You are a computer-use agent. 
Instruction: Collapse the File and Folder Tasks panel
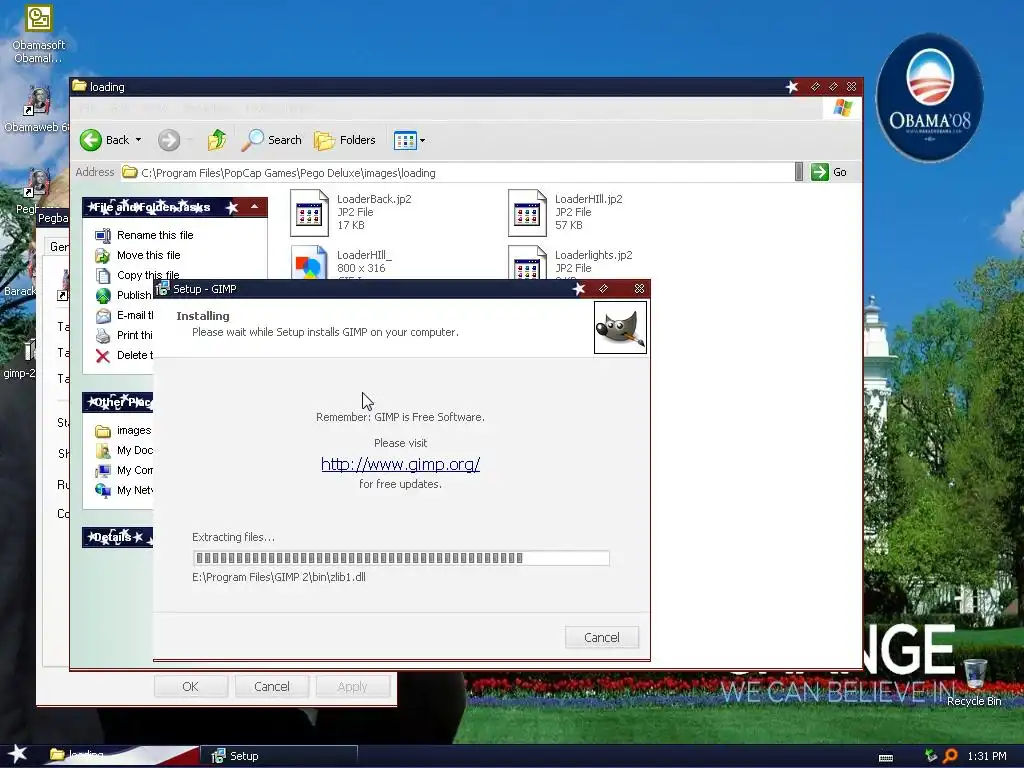pos(255,207)
